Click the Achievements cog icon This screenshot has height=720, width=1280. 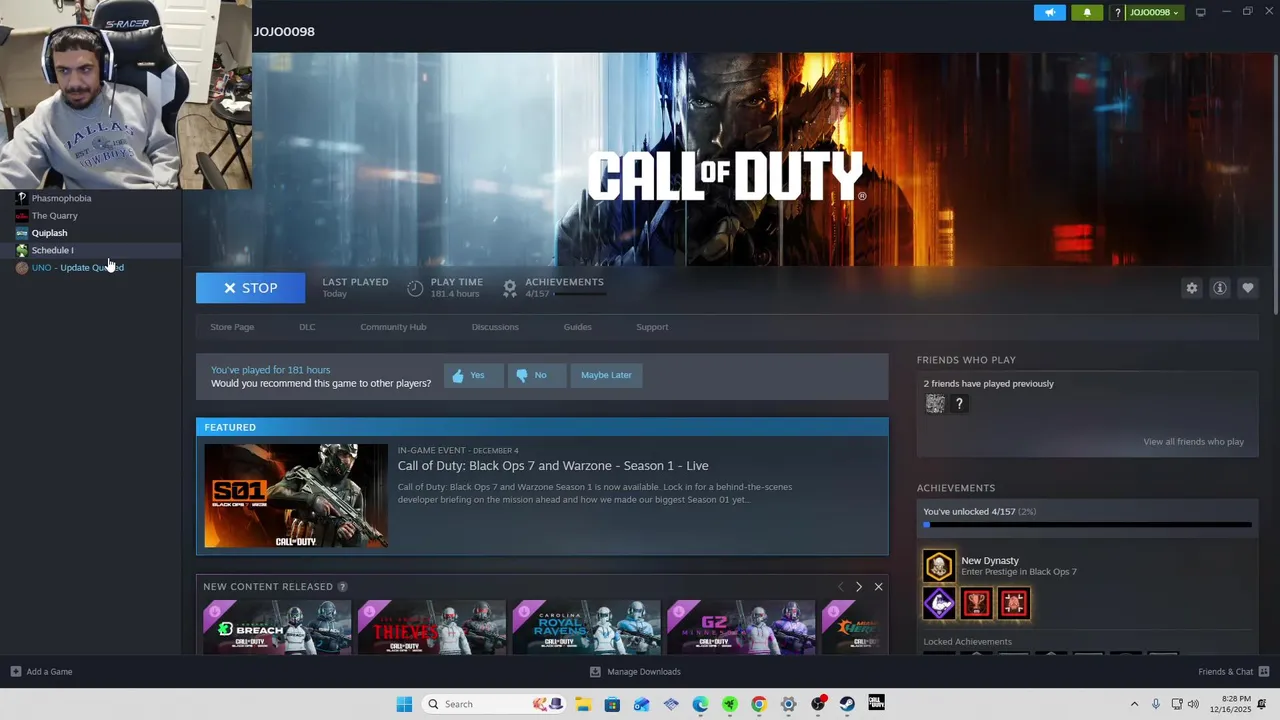[x=510, y=288]
